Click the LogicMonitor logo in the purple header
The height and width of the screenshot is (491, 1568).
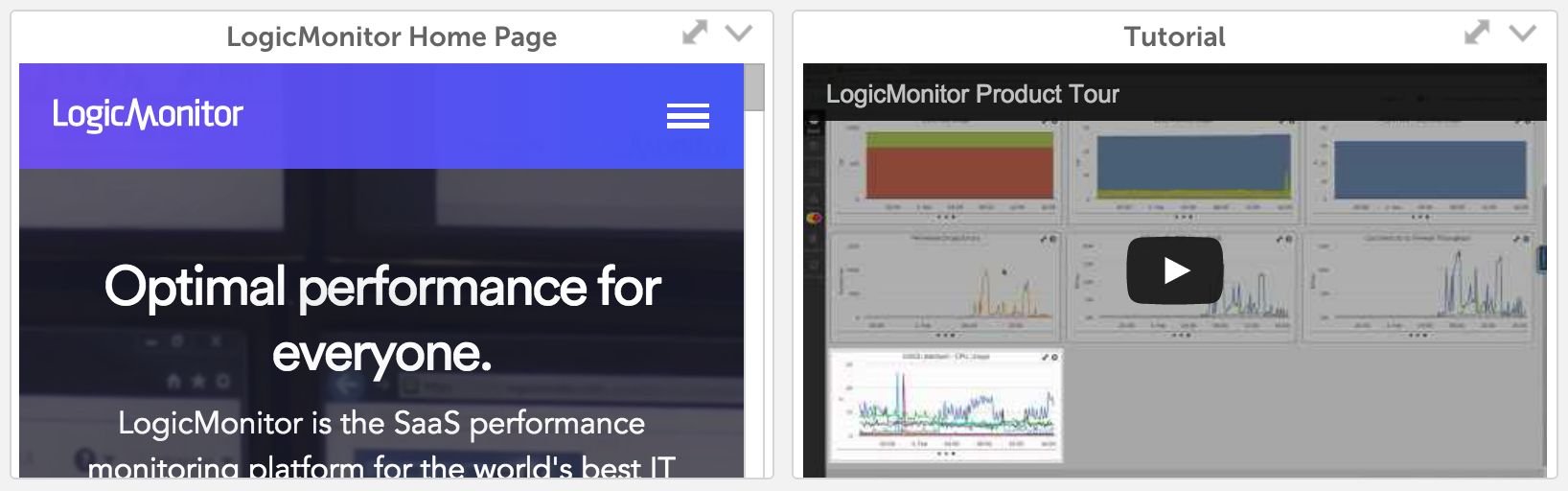(x=148, y=114)
